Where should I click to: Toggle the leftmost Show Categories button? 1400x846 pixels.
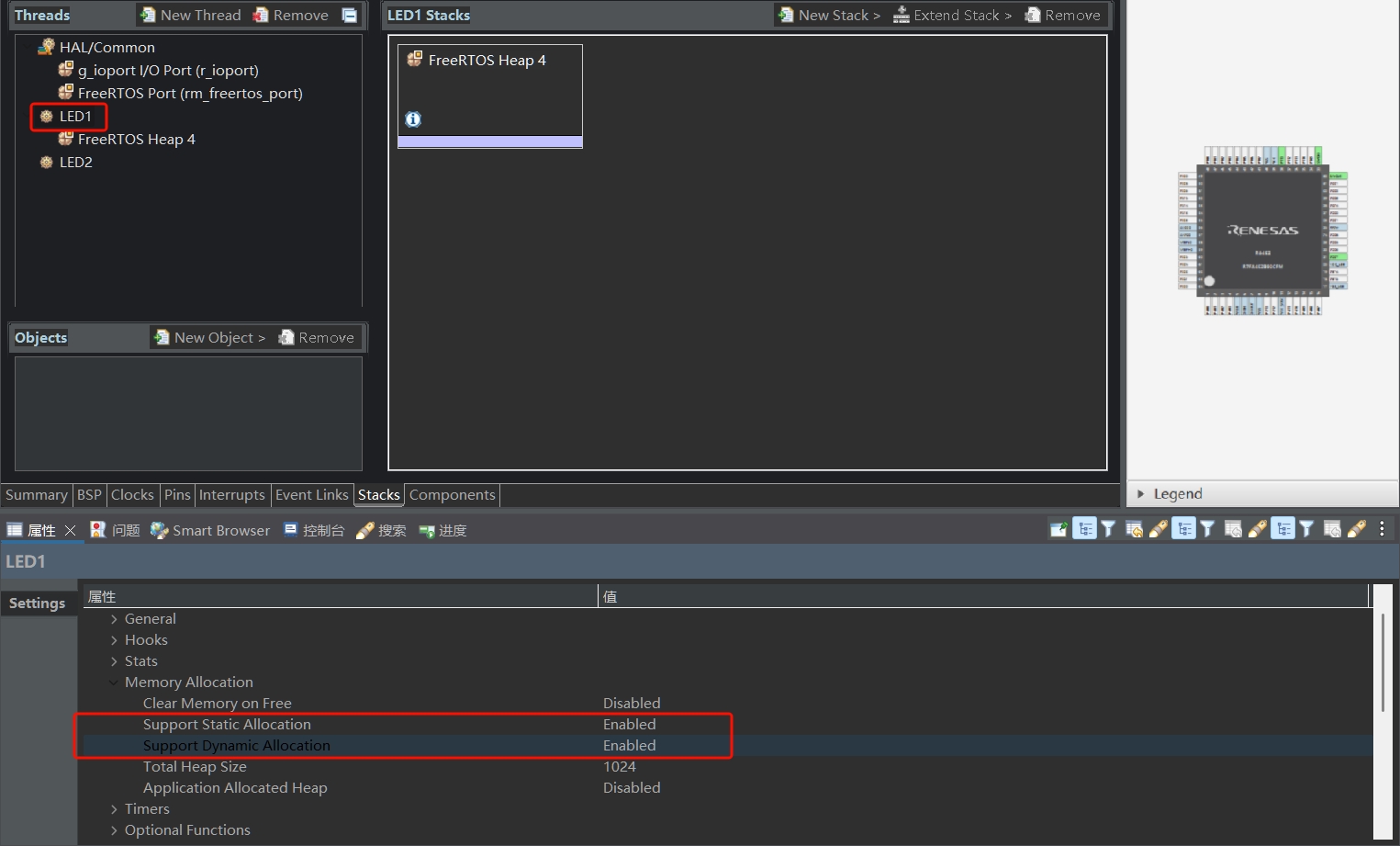click(x=1084, y=529)
